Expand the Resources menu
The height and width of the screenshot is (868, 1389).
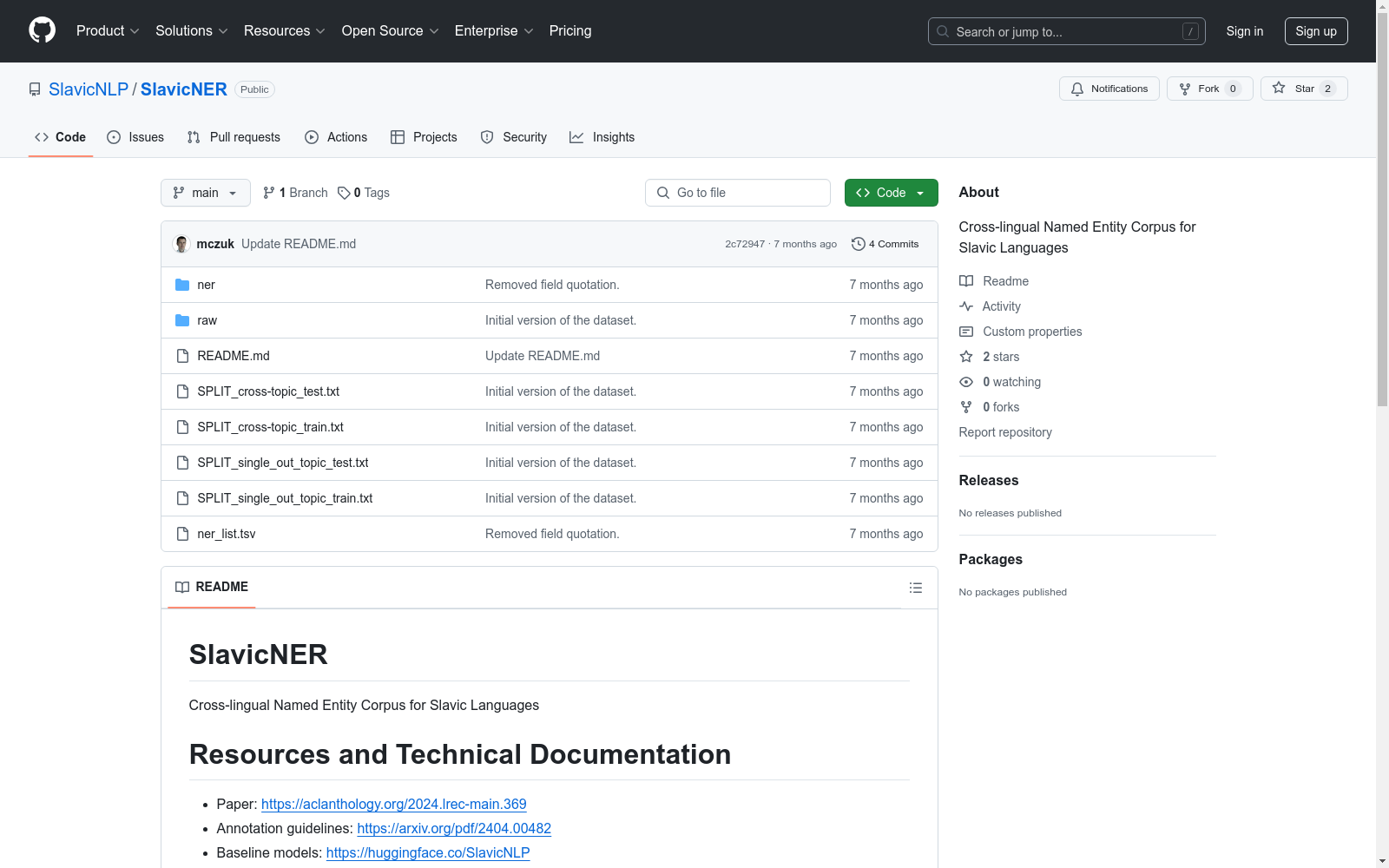285,31
